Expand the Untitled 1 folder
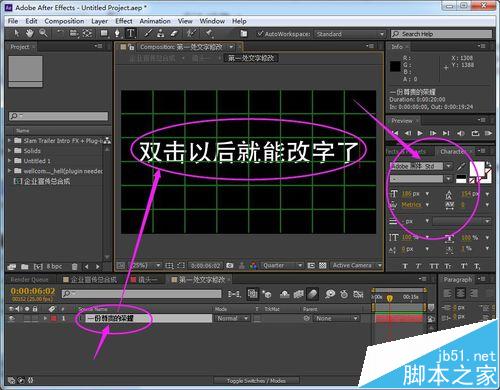The height and width of the screenshot is (390, 500). click(10, 161)
